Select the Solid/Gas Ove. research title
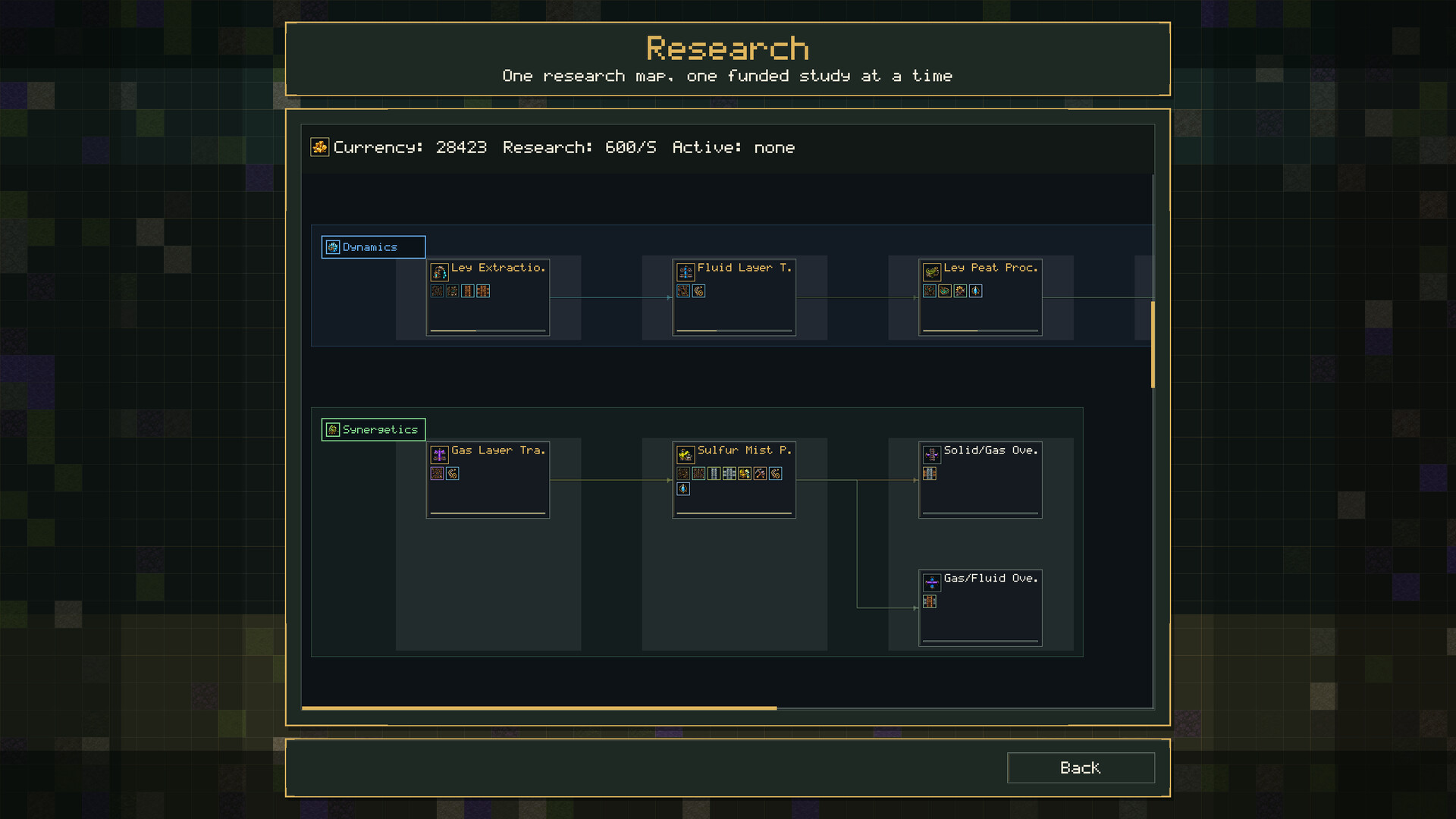The height and width of the screenshot is (819, 1456). click(991, 450)
